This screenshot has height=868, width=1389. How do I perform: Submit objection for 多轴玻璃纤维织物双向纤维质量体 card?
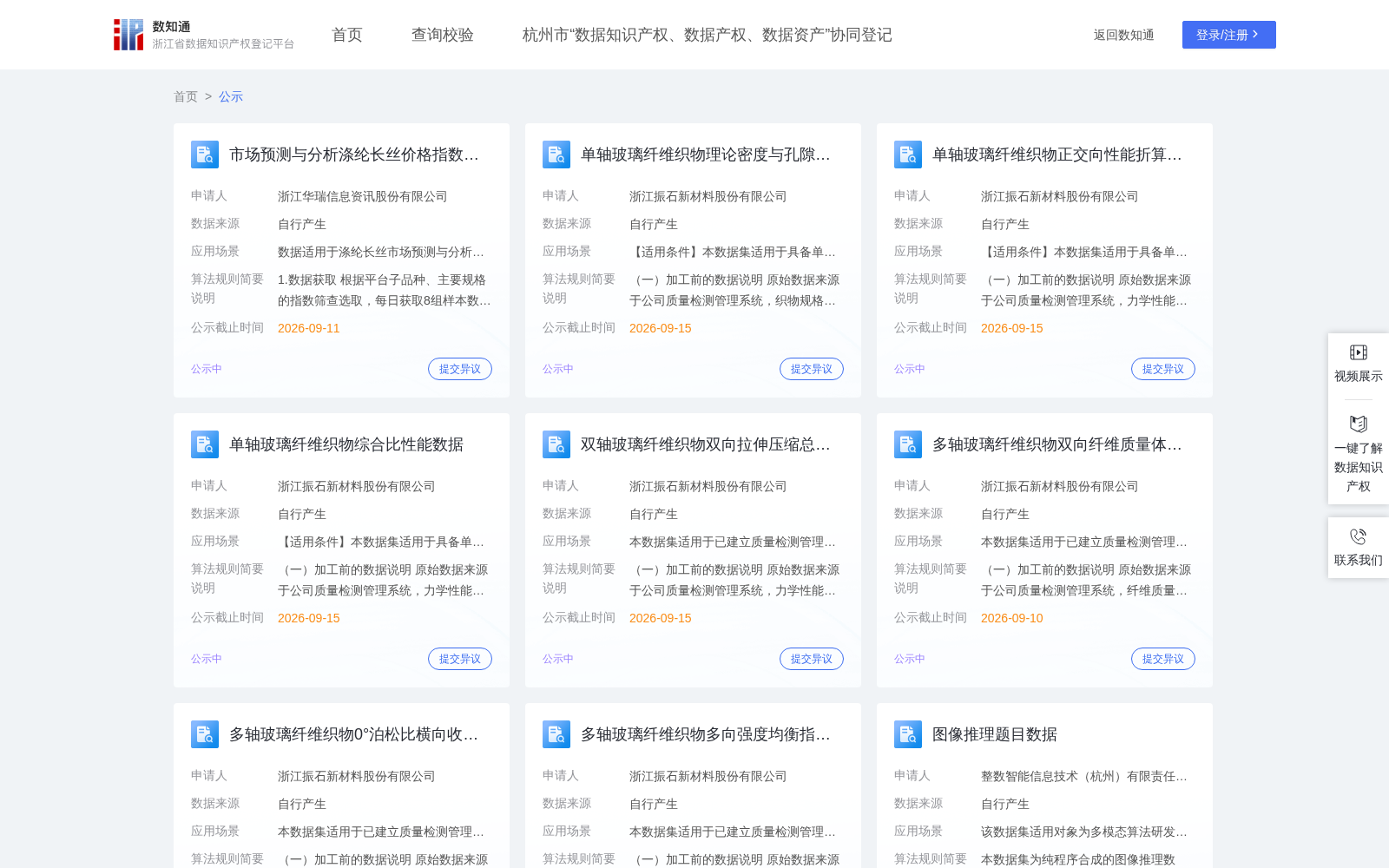1163,659
